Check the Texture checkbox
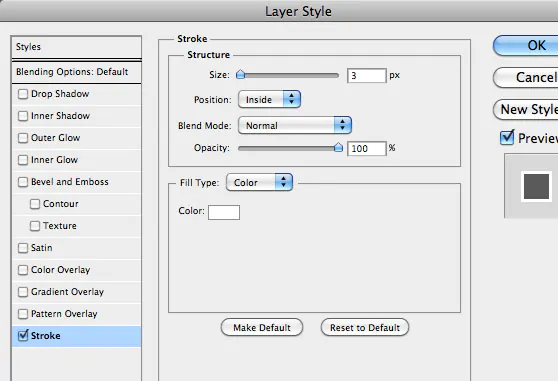Image resolution: width=558 pixels, height=381 pixels. [35, 226]
